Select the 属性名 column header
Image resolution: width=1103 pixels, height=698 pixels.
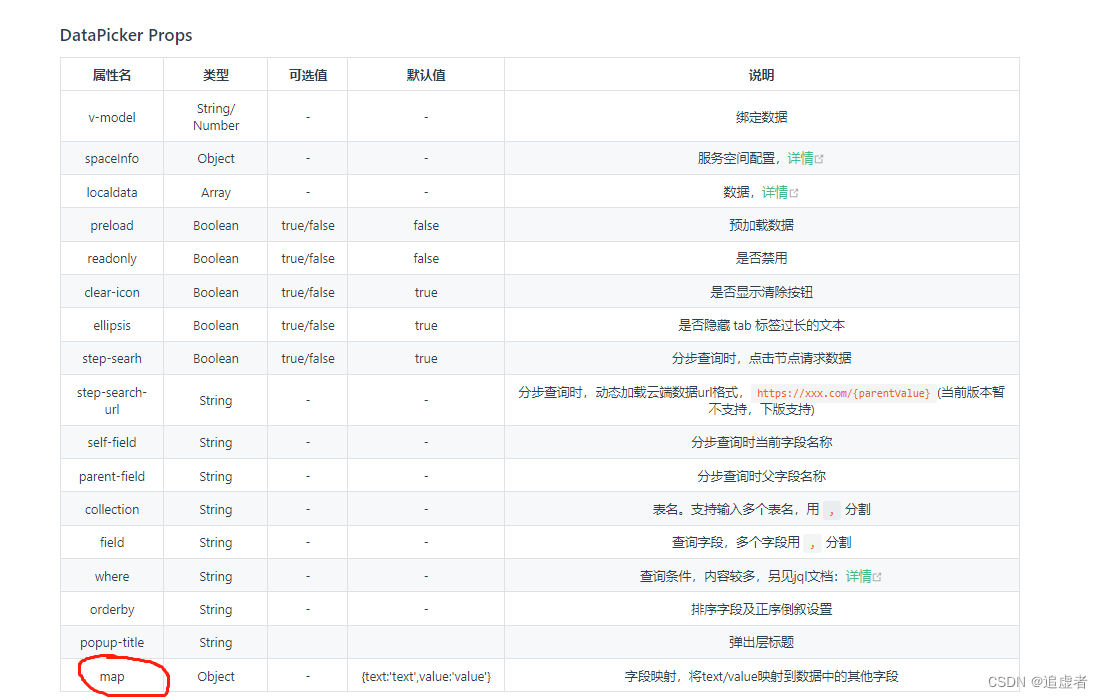pos(111,74)
